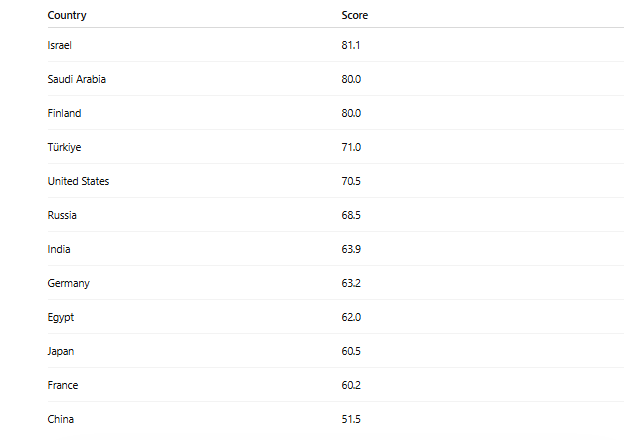Click the Country column header
Screen dimensions: 635x440
click(x=67, y=15)
